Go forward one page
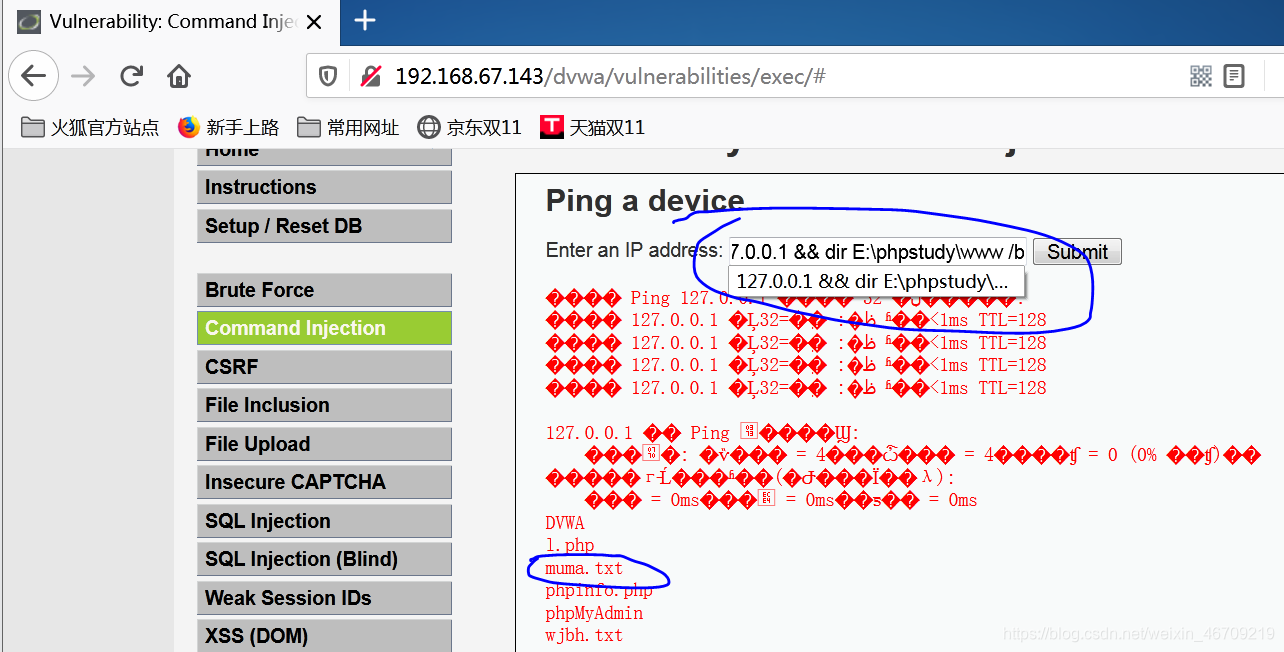Viewport: 1284px width, 652px height. [83, 76]
